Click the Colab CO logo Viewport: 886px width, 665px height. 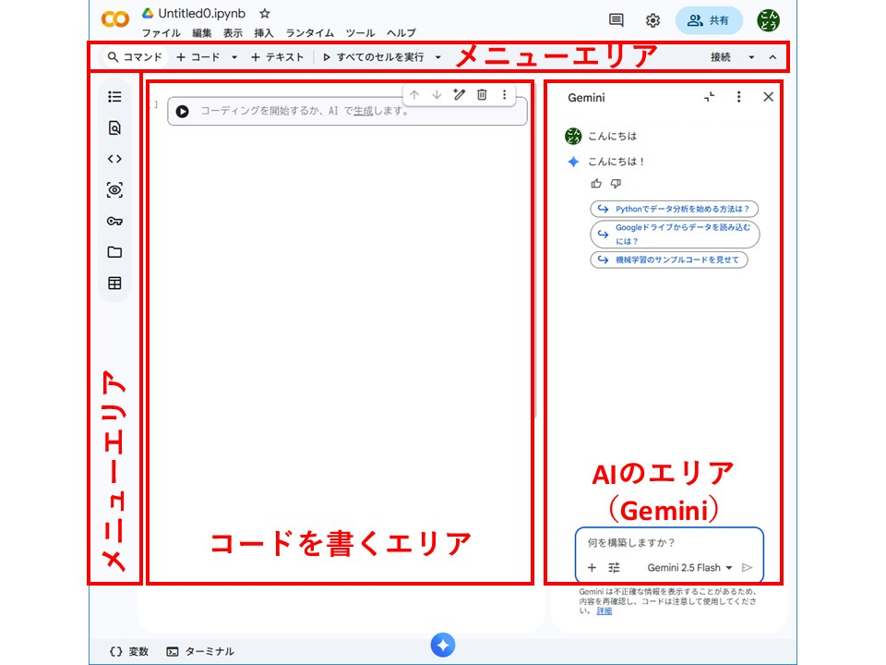click(115, 20)
